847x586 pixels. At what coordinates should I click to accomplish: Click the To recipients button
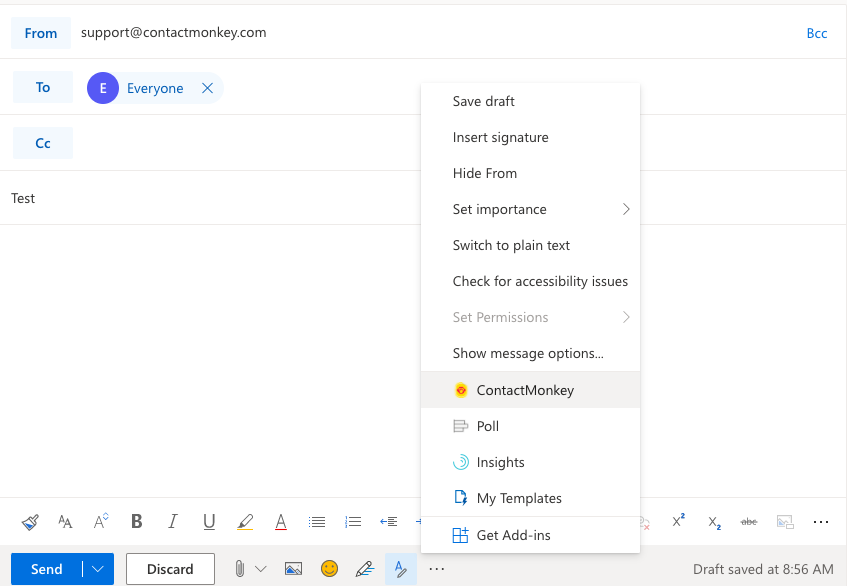(x=43, y=87)
